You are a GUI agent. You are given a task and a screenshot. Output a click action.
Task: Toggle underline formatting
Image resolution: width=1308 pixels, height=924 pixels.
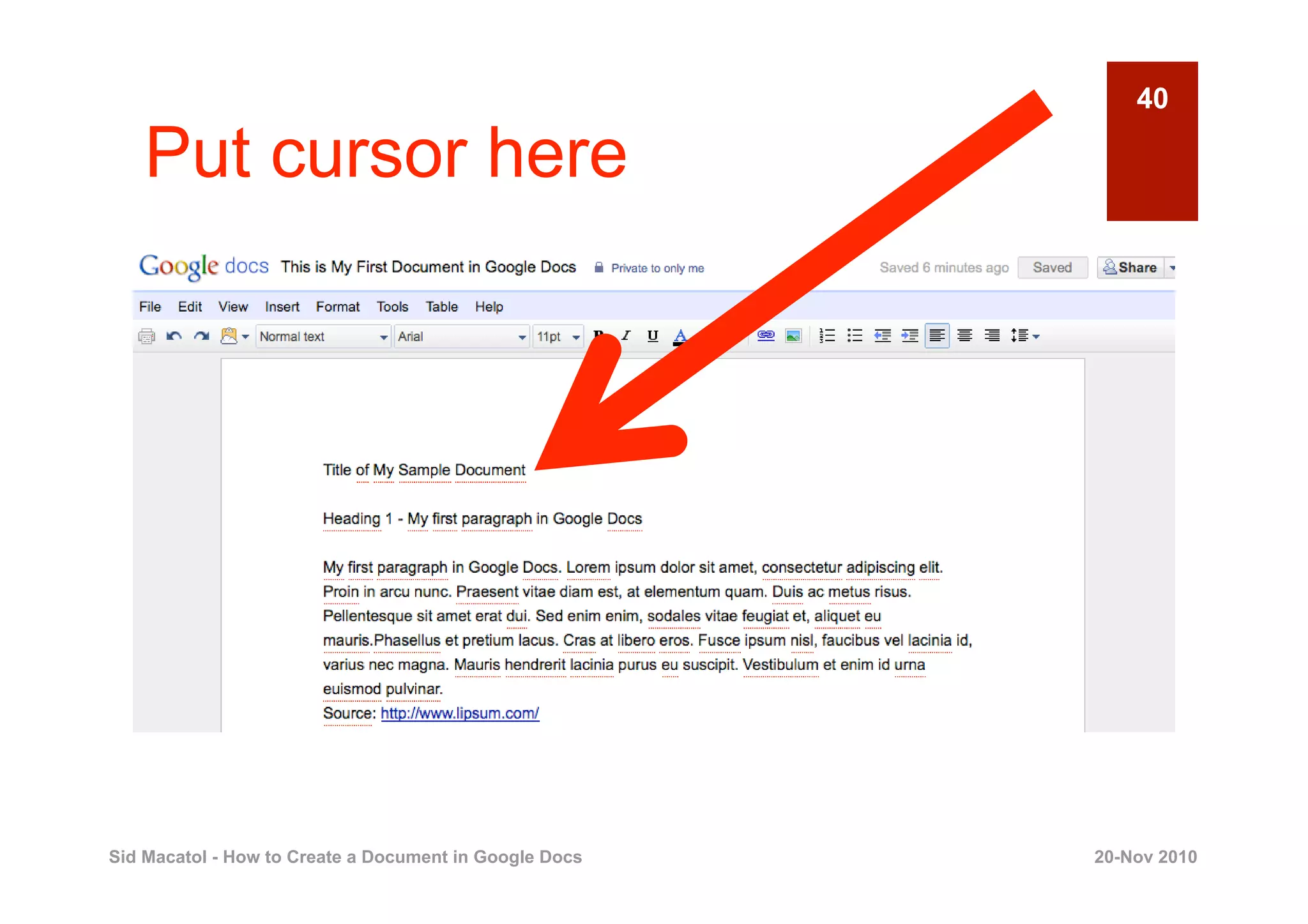652,336
